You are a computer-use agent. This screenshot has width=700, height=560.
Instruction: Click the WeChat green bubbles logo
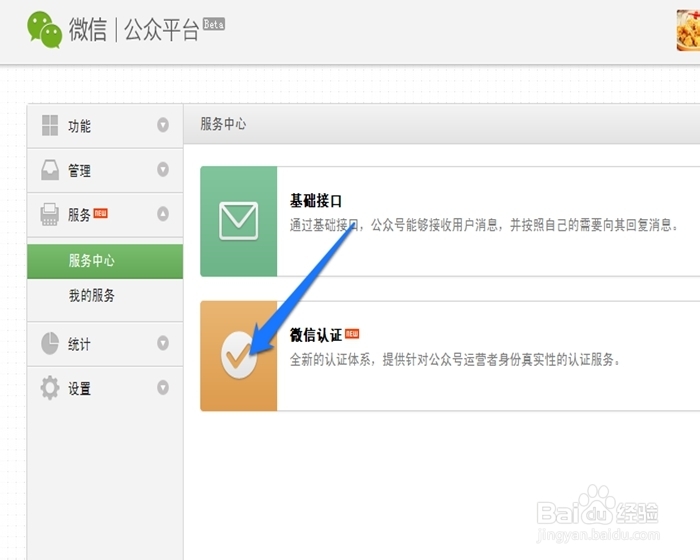click(44, 30)
